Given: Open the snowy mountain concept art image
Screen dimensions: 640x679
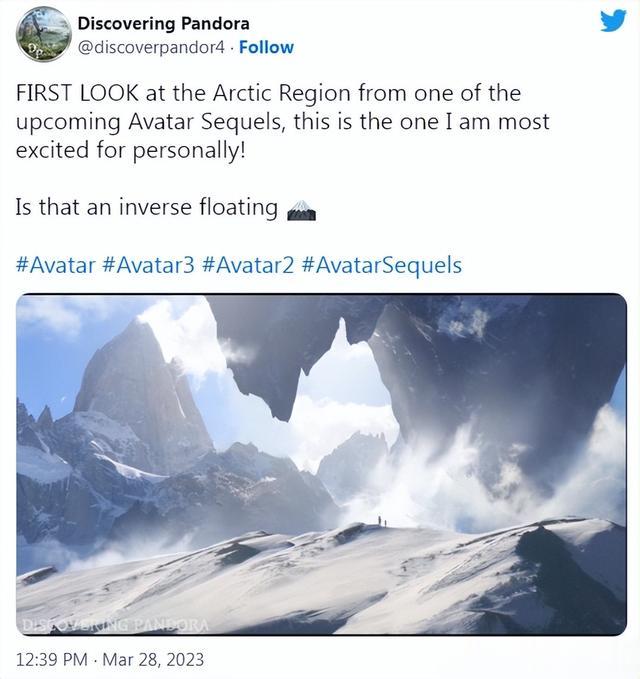Looking at the screenshot, I should (x=321, y=465).
